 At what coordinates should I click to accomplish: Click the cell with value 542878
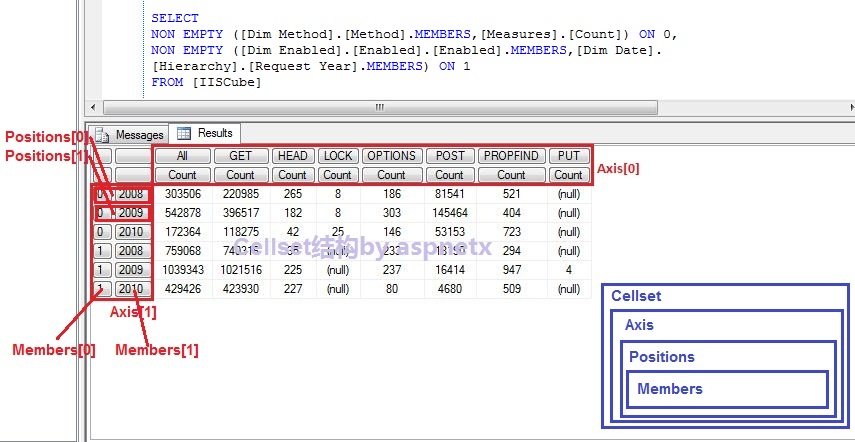182,213
